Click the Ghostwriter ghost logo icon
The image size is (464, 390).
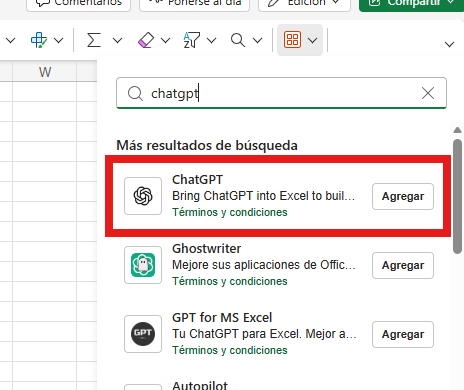143,265
